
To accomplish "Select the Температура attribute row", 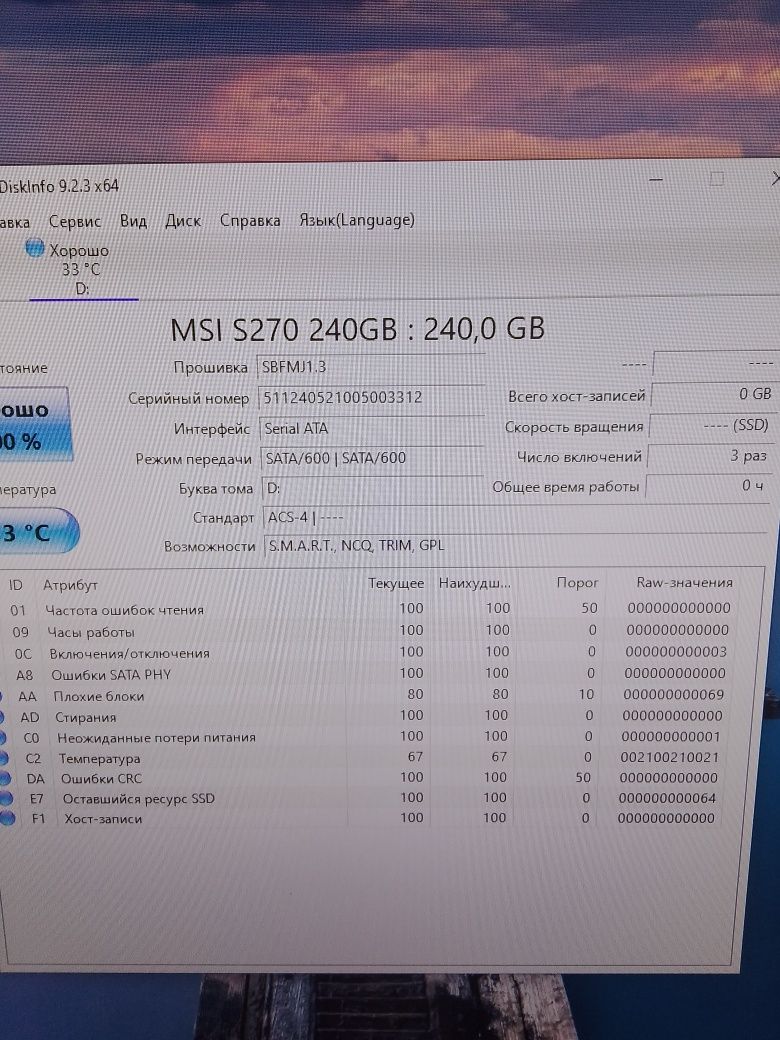I will [x=363, y=757].
